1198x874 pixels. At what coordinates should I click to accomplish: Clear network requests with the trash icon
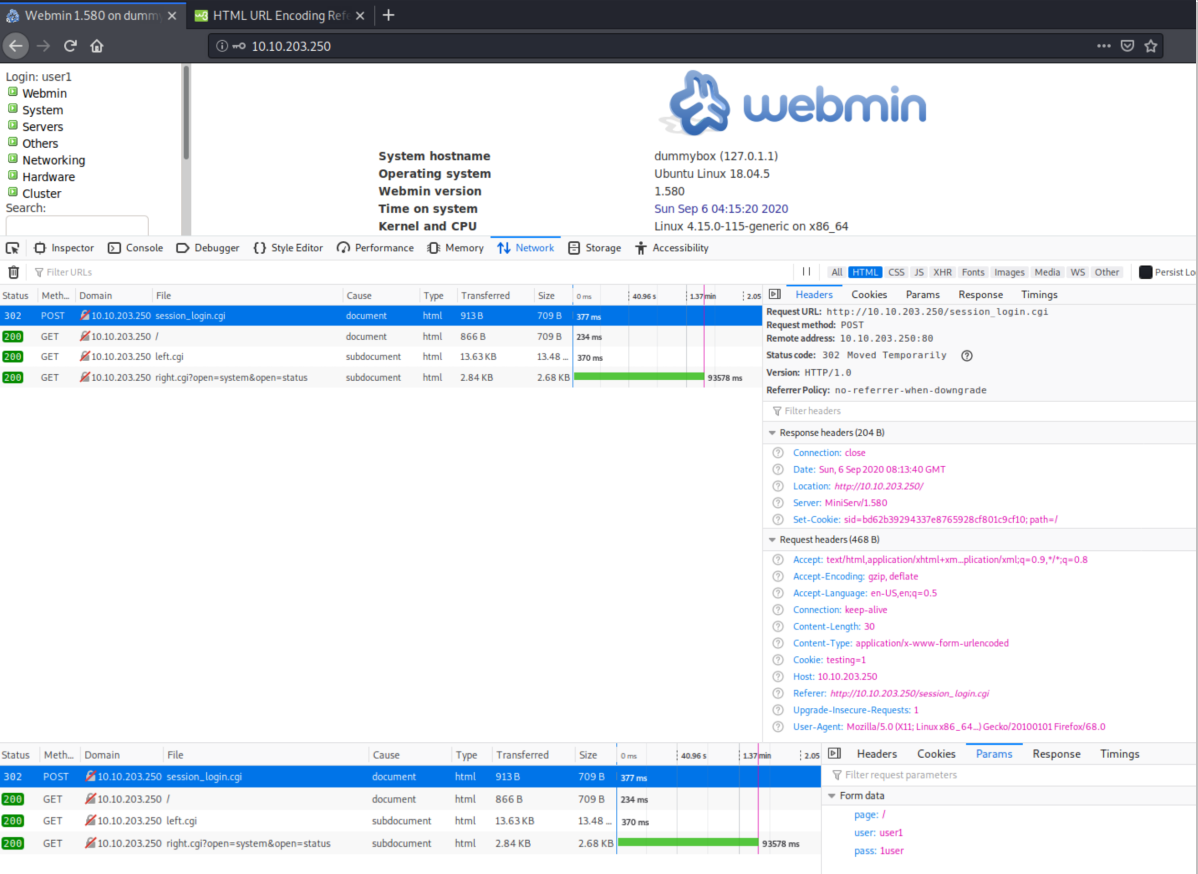[x=13, y=272]
